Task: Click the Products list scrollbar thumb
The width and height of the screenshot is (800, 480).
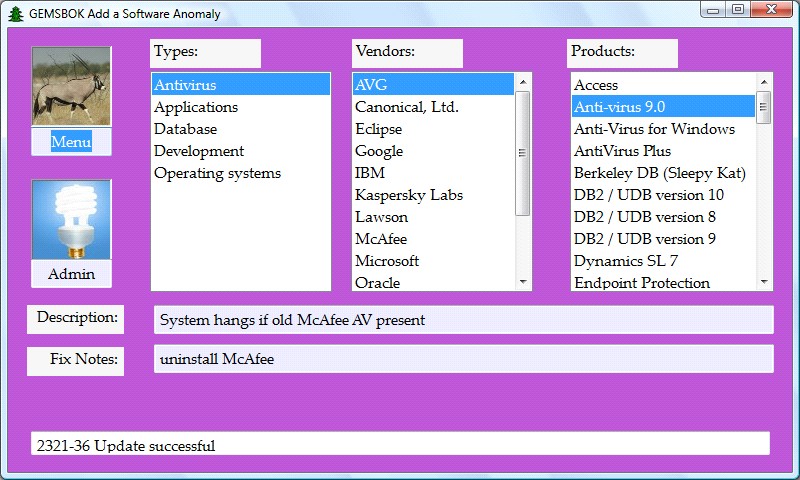Action: click(x=764, y=107)
